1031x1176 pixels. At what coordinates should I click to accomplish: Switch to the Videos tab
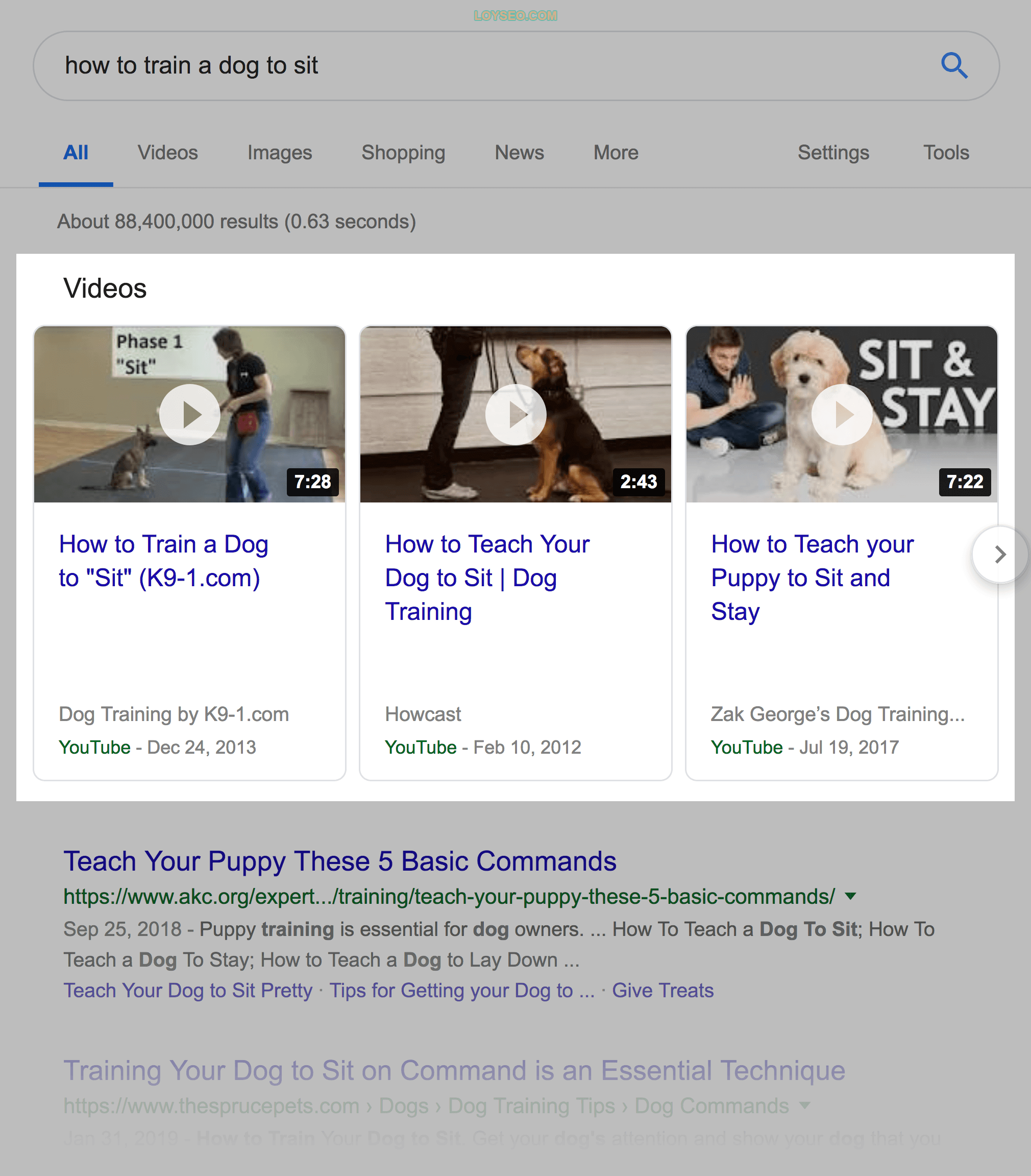tap(167, 153)
